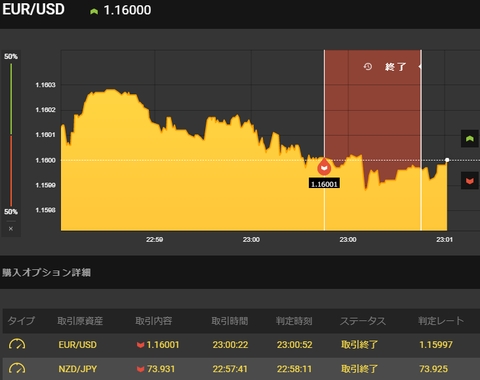The height and width of the screenshot is (380, 480).
Task: Click green up arrow beside 1.16000 rate
Action: 94,11
